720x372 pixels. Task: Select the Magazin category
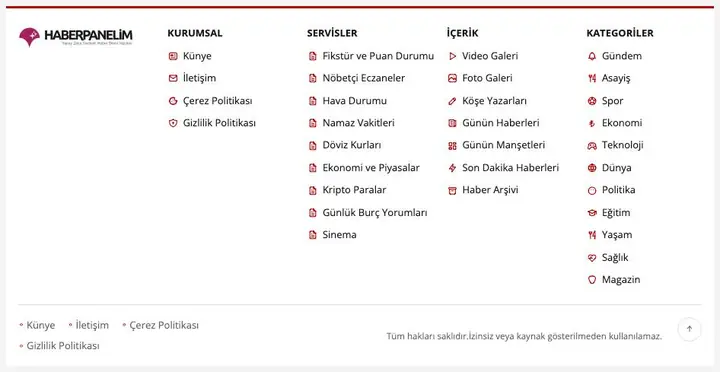click(x=621, y=279)
